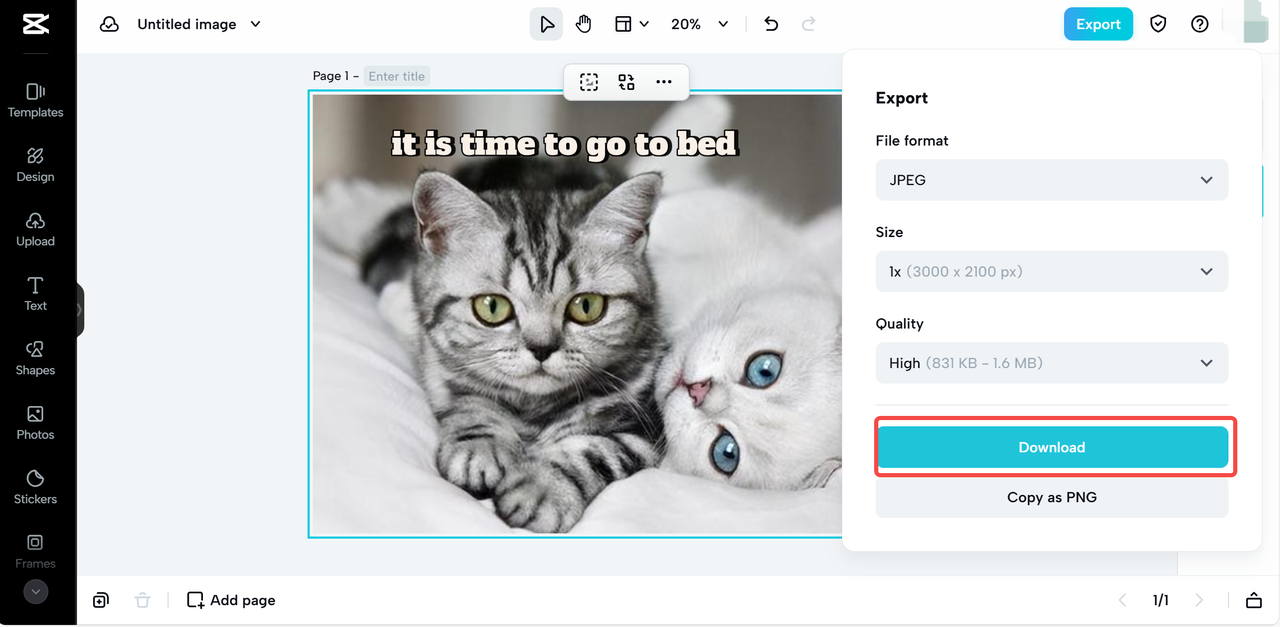Image resolution: width=1280 pixels, height=627 pixels.
Task: Select the pointer selection tool
Action: click(x=546, y=24)
